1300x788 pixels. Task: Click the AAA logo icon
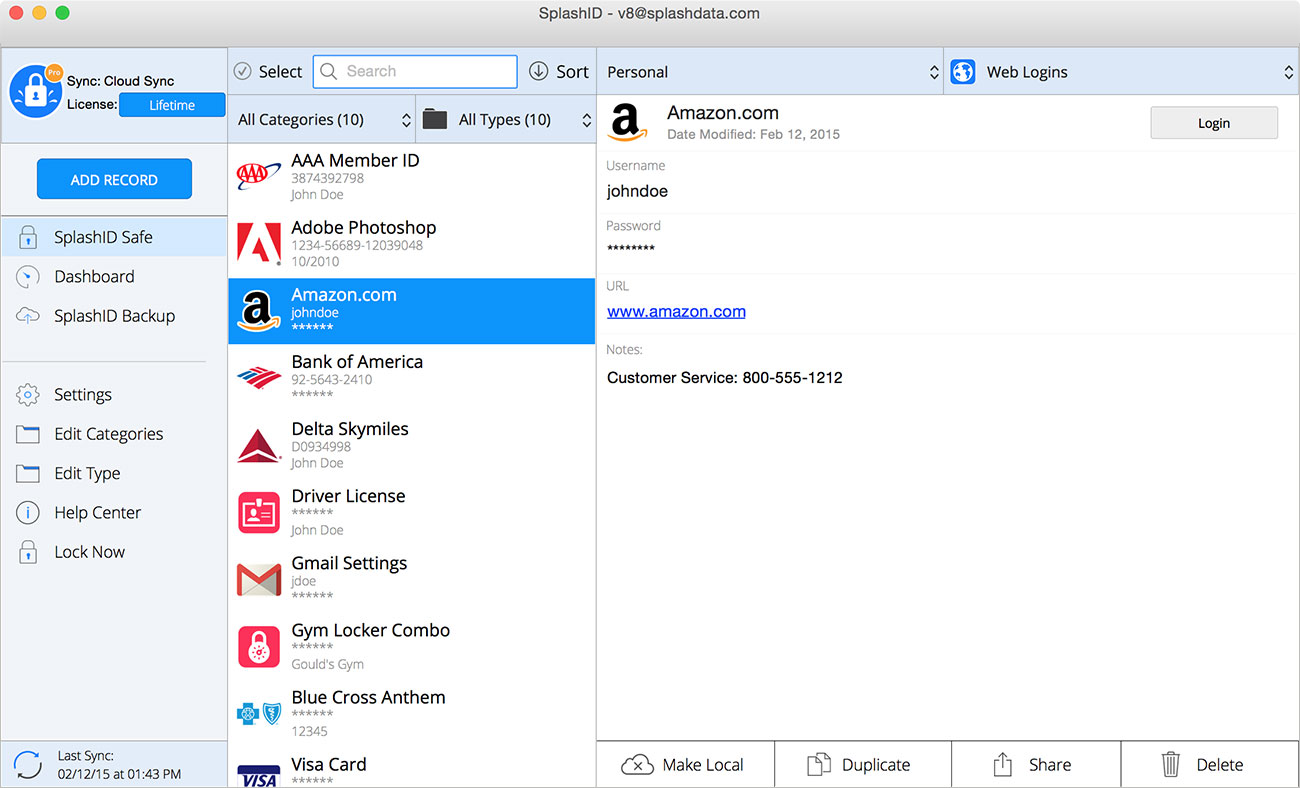(259, 177)
